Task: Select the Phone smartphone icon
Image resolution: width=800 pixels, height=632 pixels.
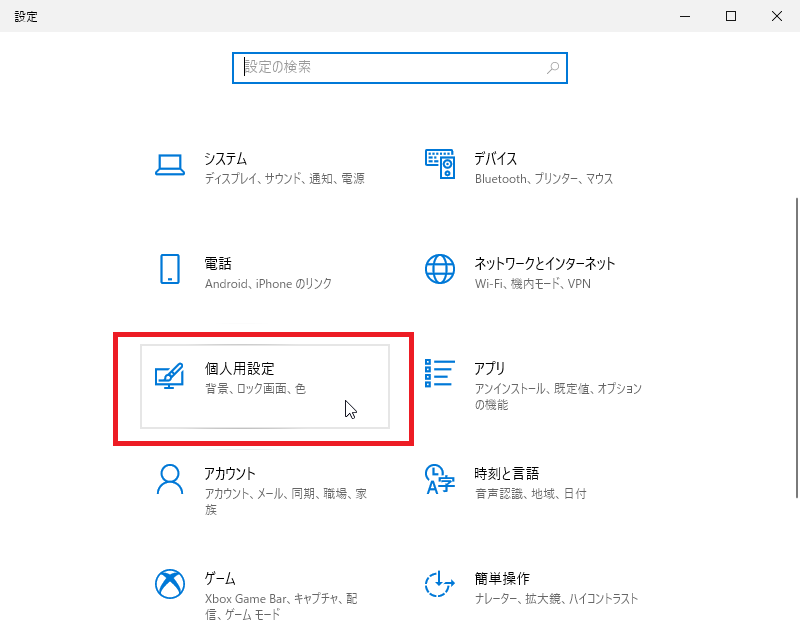Action: (170, 270)
